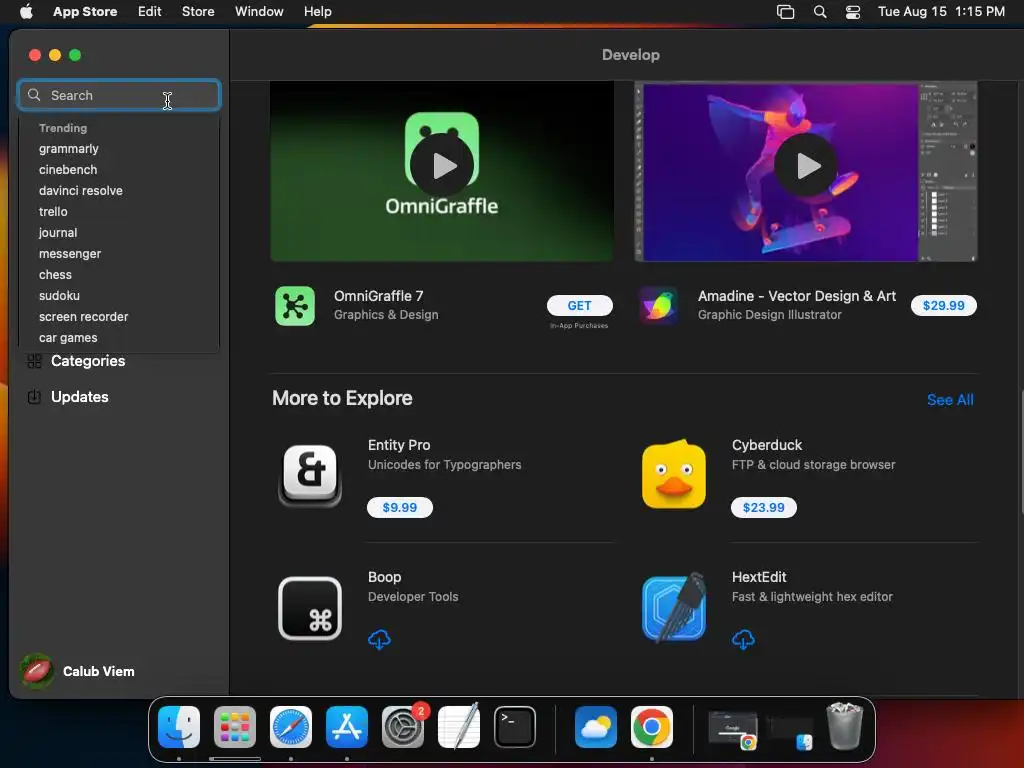Open Terminal from the Dock
This screenshot has height=768, width=1024.
(x=515, y=727)
